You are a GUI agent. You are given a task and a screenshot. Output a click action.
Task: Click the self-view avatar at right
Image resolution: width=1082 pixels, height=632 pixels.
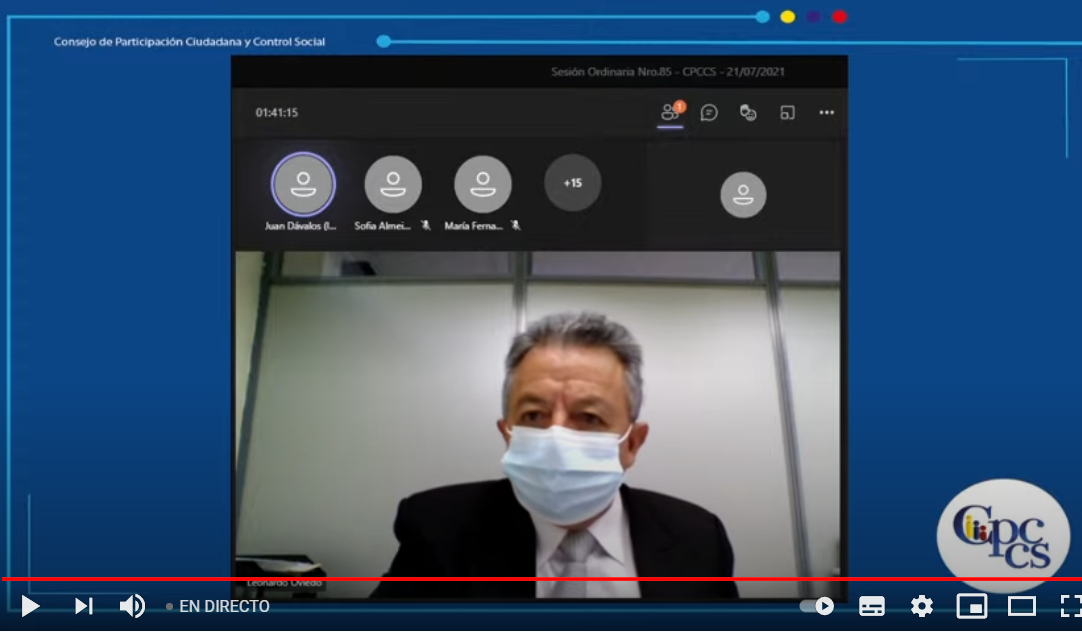point(743,195)
